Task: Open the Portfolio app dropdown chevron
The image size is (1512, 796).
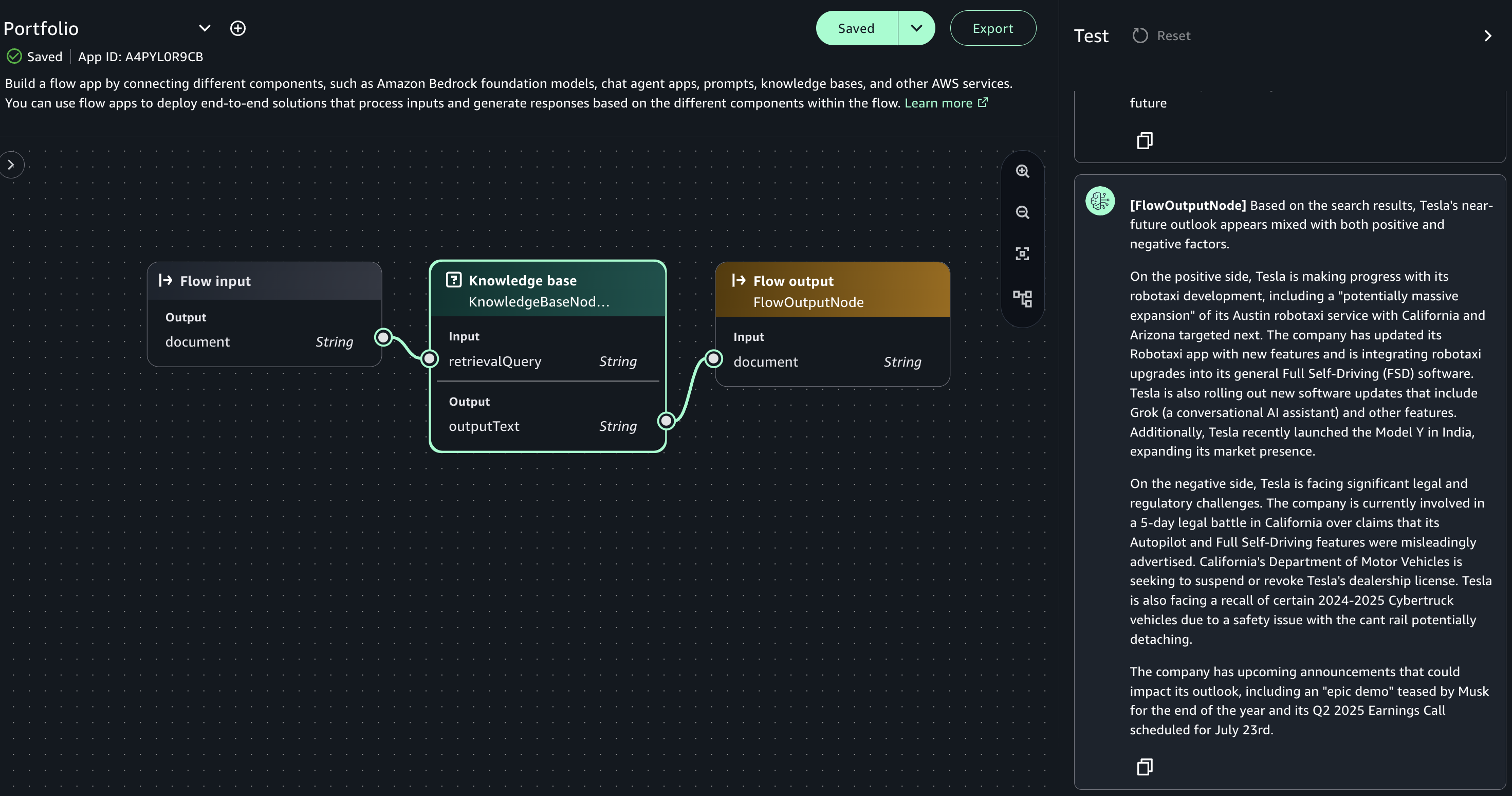Action: click(204, 28)
